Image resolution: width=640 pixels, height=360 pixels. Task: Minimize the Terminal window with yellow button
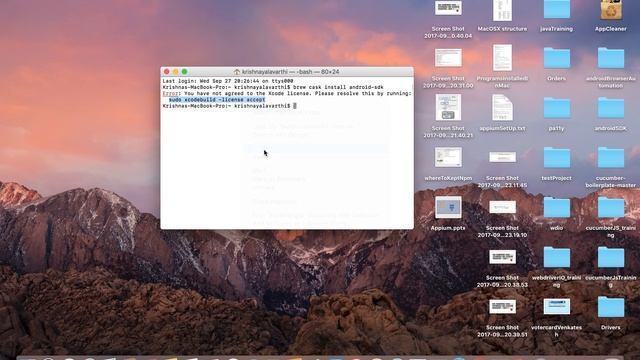coord(176,72)
